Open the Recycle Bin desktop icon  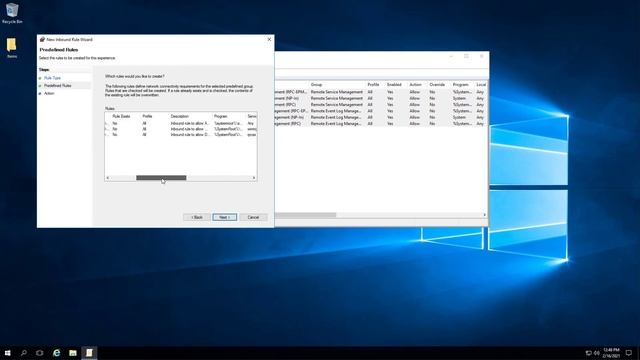(x=12, y=12)
